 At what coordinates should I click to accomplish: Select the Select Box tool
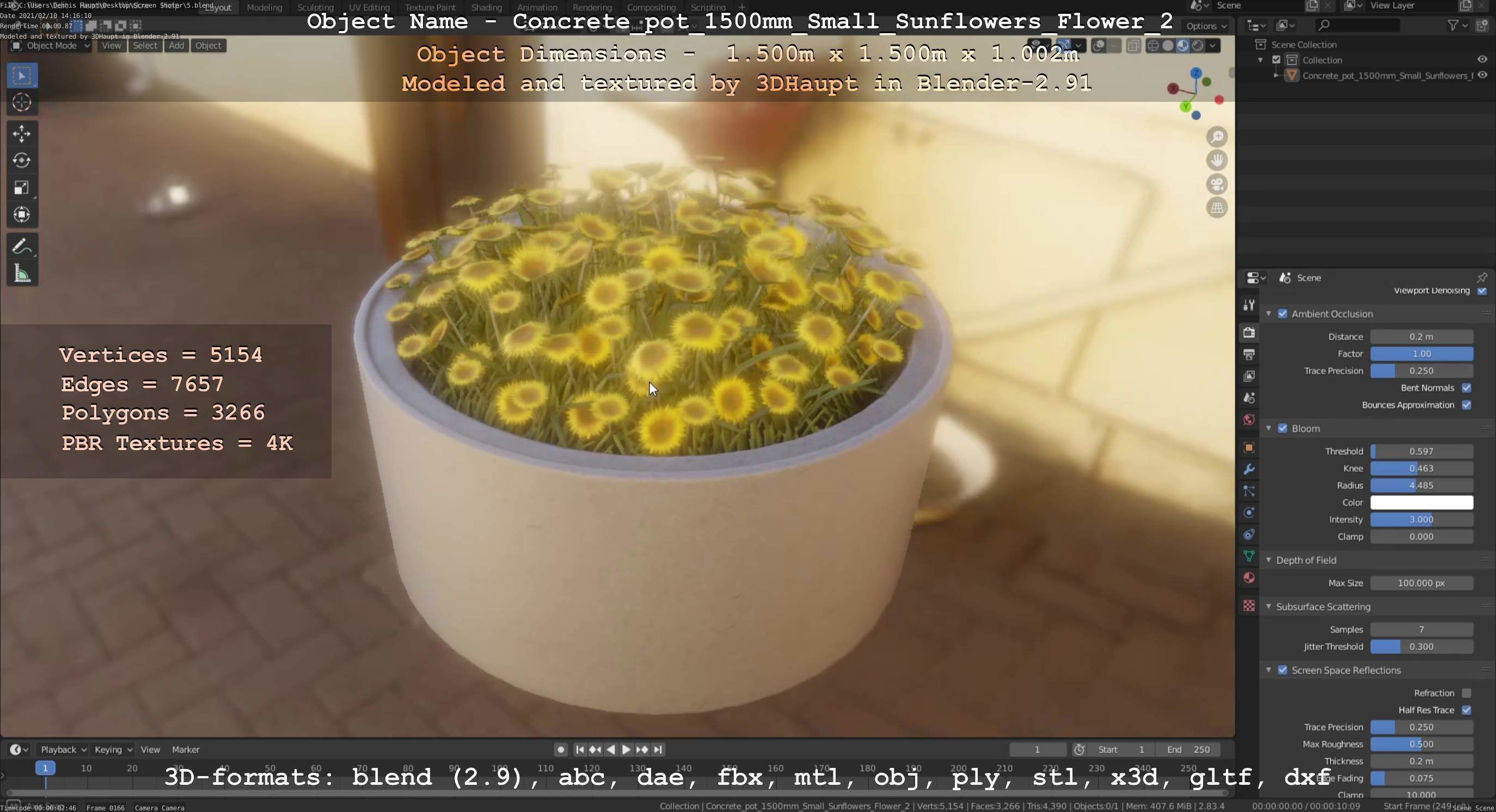pyautogui.click(x=22, y=76)
